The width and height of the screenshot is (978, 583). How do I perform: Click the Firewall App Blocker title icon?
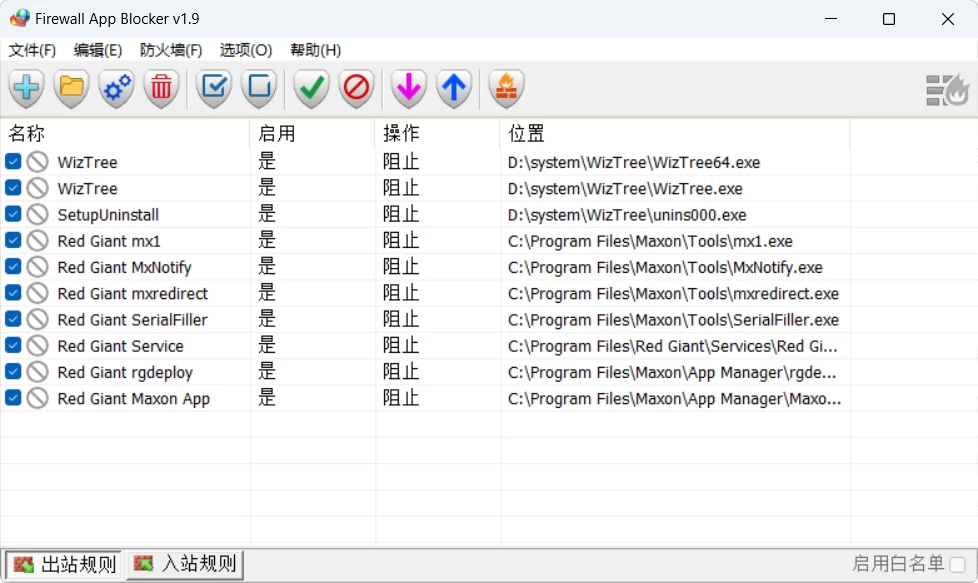point(19,18)
